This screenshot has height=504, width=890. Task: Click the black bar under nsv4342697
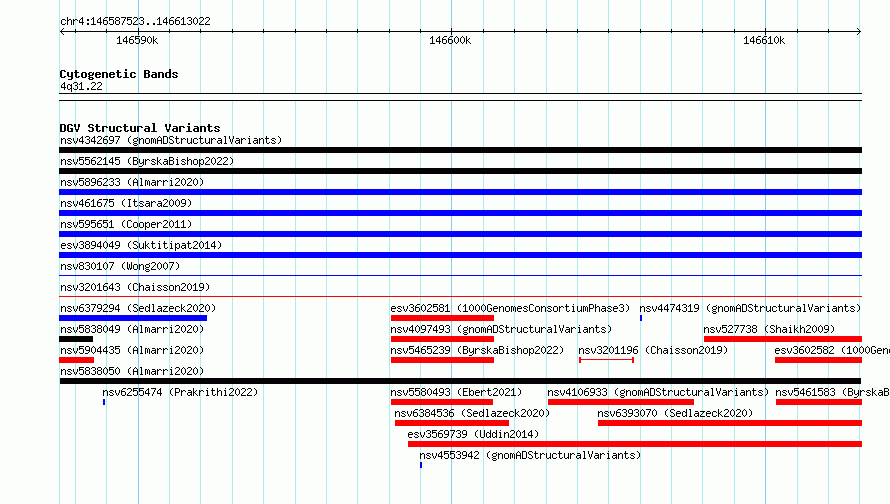tap(460, 150)
